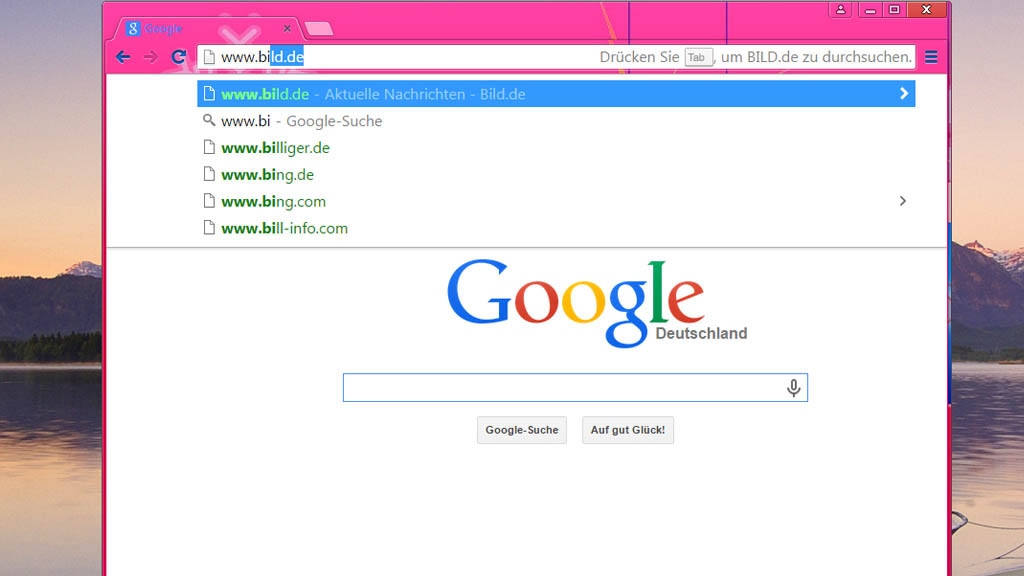1024x576 pixels.
Task: Select the www.bild.de suggestion
Action: (556, 94)
